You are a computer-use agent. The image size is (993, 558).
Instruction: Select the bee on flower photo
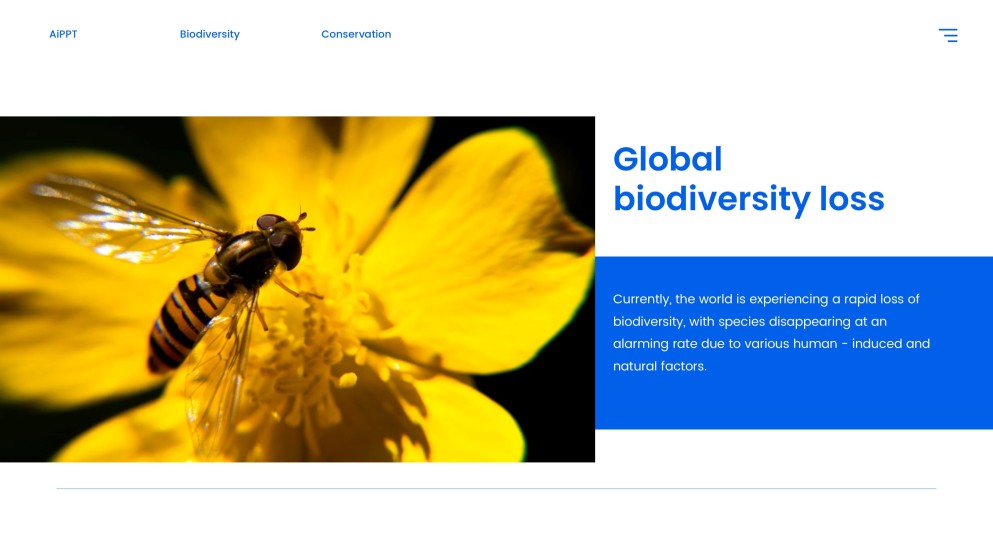point(297,289)
